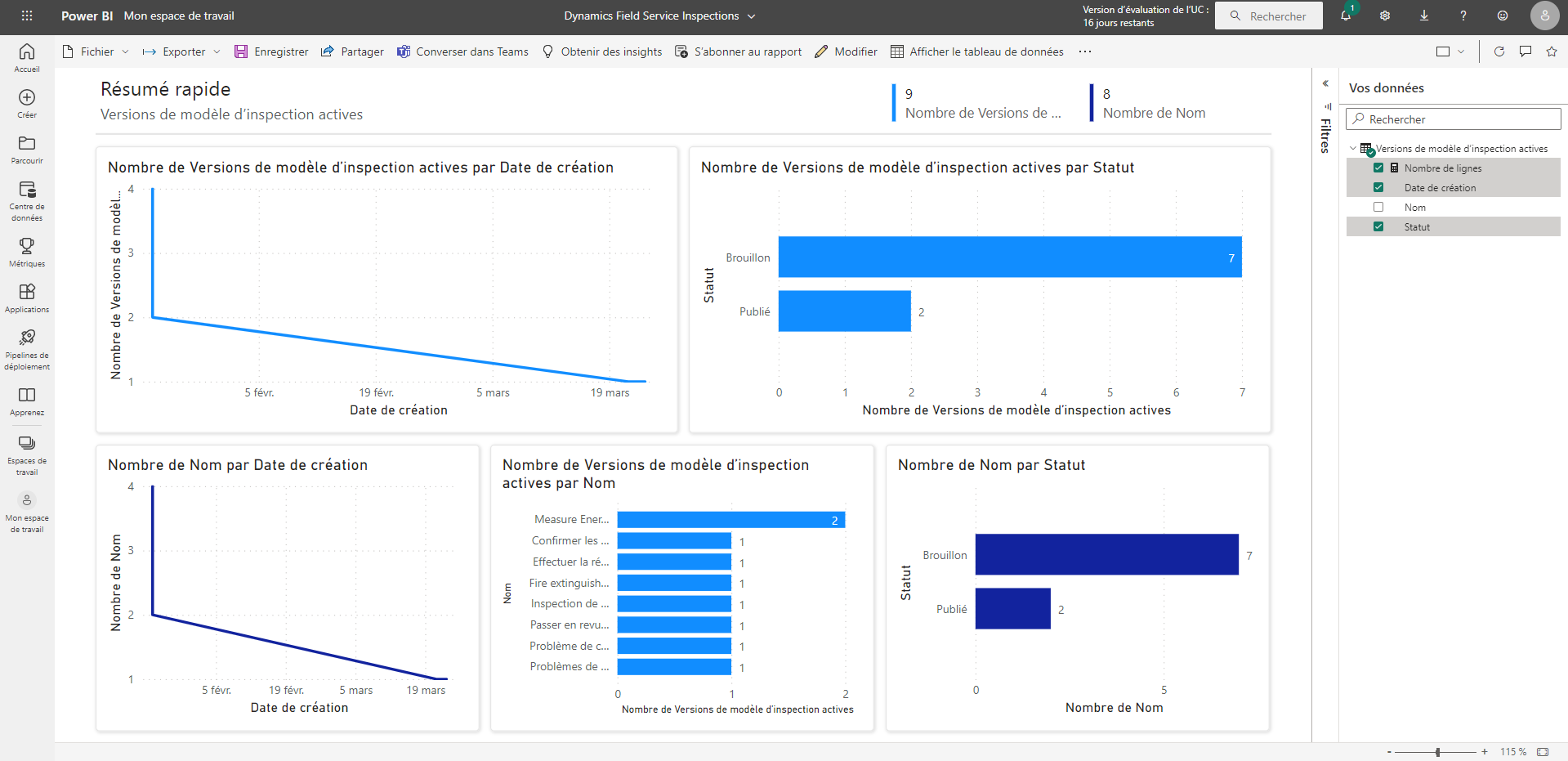This screenshot has height=761, width=1568.
Task: Zoom out with the minus button
Action: [x=1389, y=752]
